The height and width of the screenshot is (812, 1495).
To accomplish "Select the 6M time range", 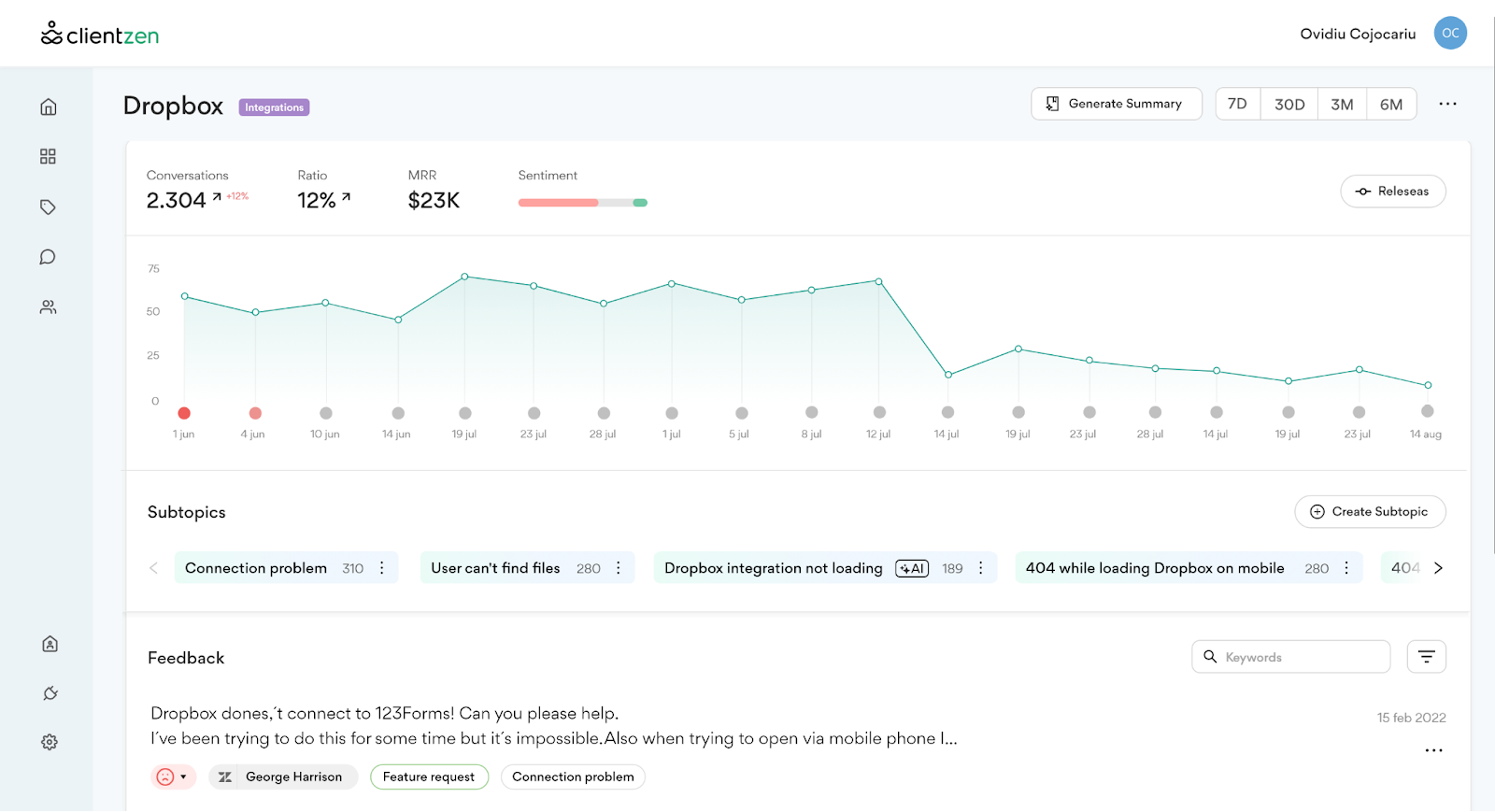I will tap(1391, 104).
